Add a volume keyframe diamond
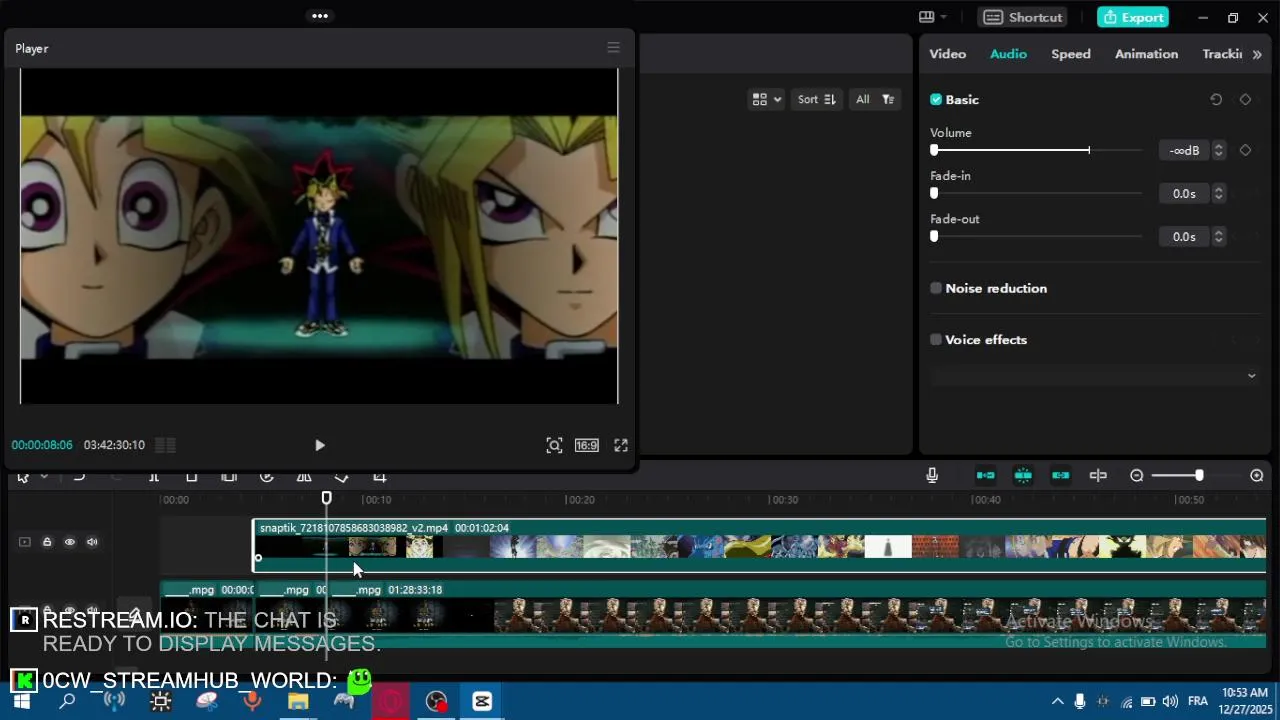The image size is (1280, 720). coord(1245,150)
